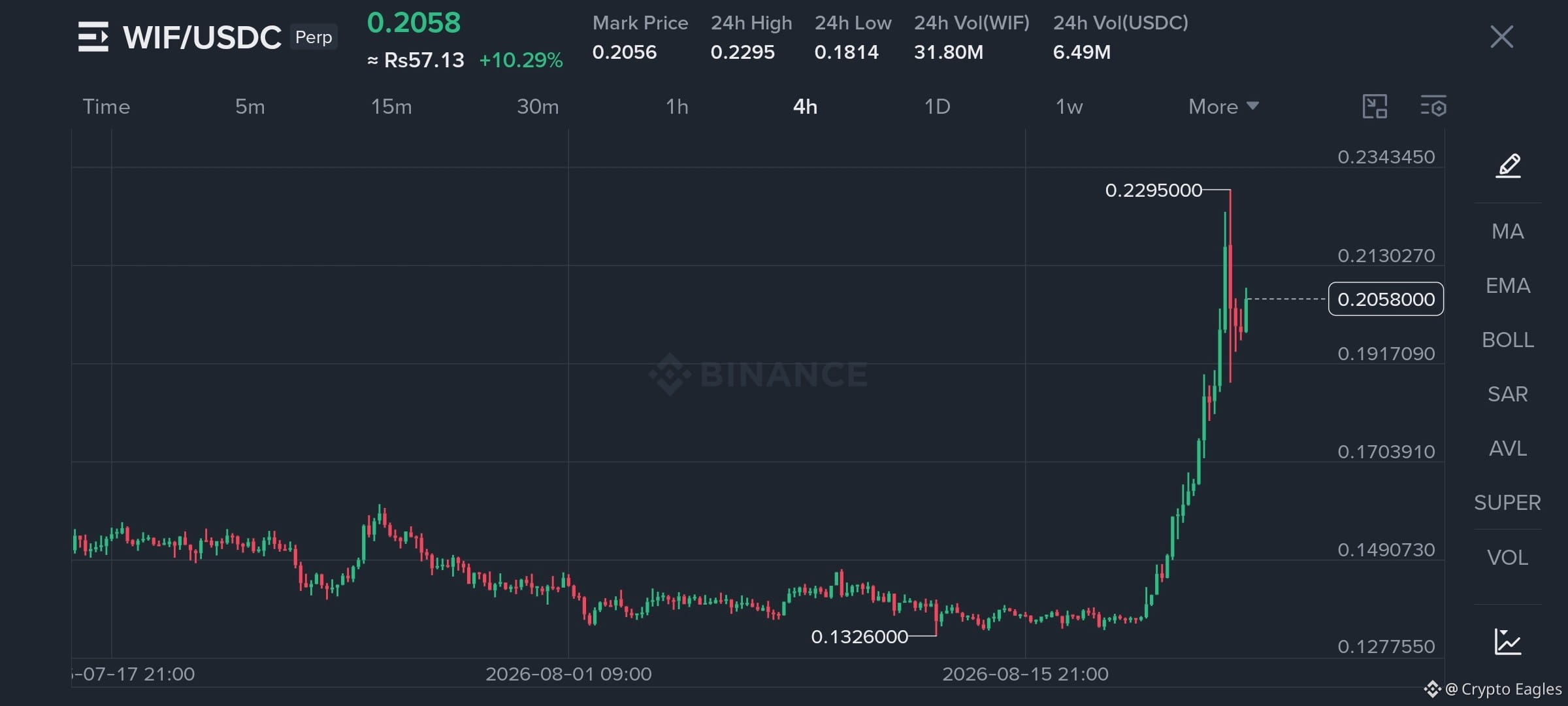Click the current price tag 0.2058000

pos(1386,299)
